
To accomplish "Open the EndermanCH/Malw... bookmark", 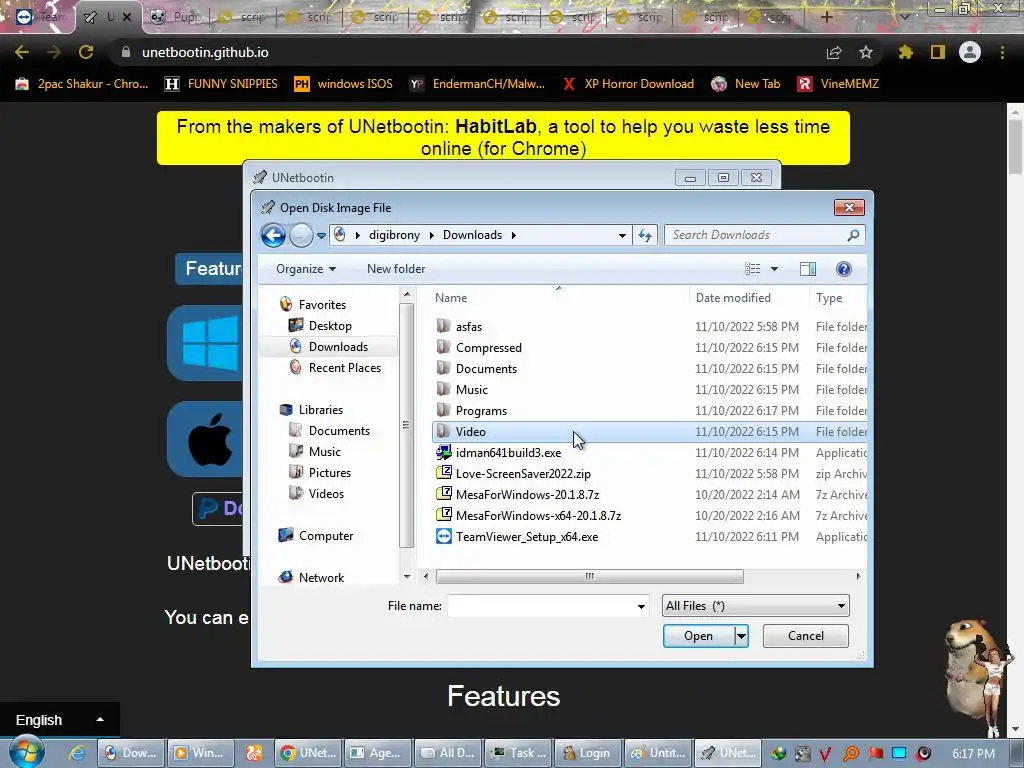I will 477,84.
